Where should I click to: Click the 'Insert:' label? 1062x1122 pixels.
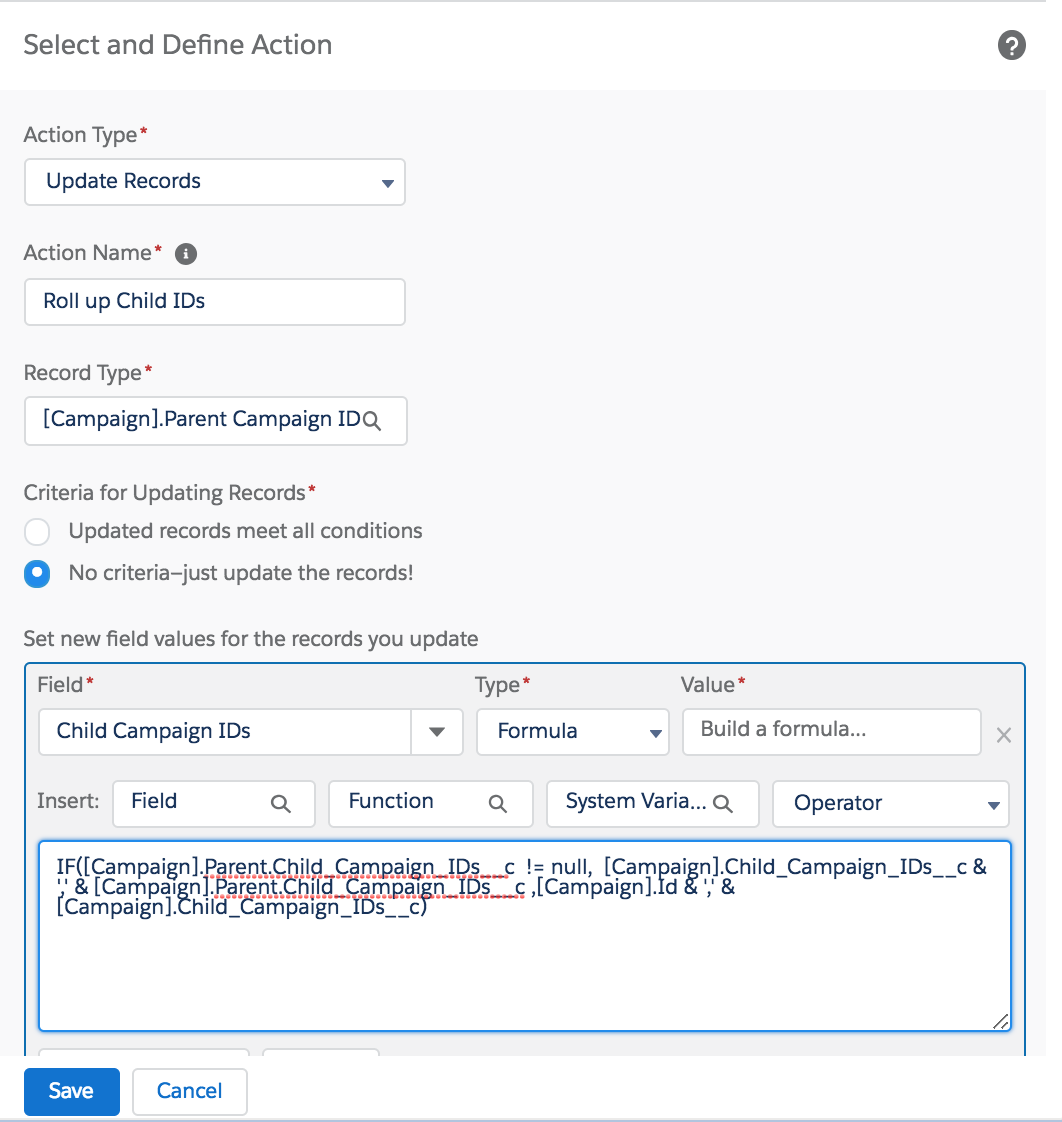(68, 801)
